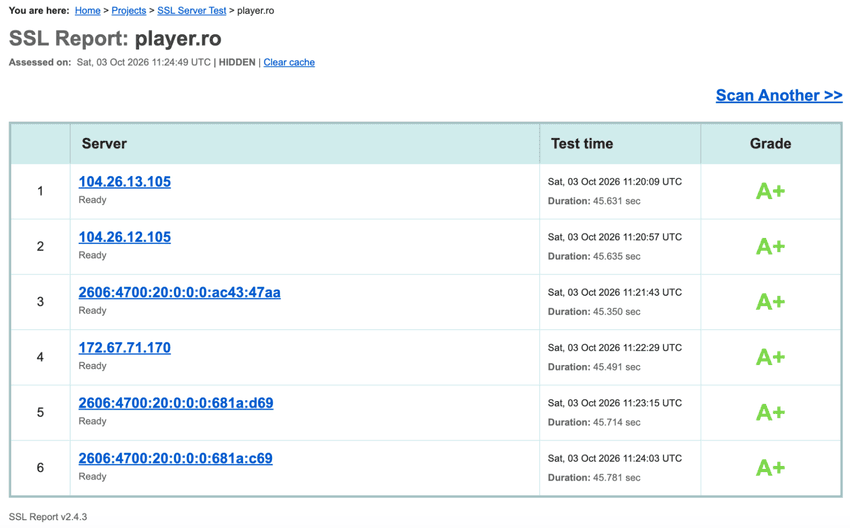
Task: Click the Clear cache link
Action: pyautogui.click(x=289, y=62)
